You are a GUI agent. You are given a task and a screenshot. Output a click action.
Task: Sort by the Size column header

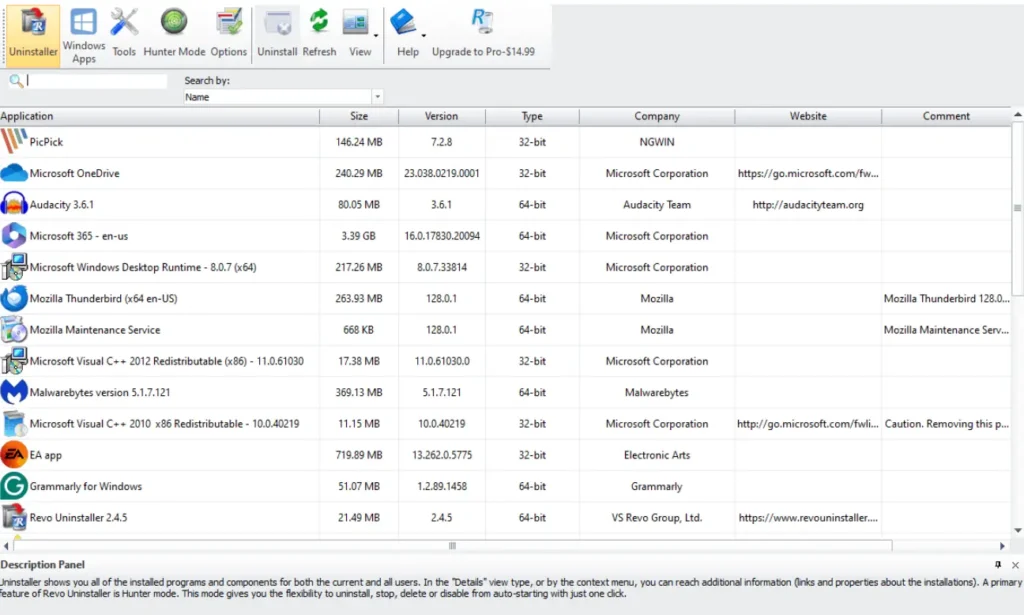(359, 116)
